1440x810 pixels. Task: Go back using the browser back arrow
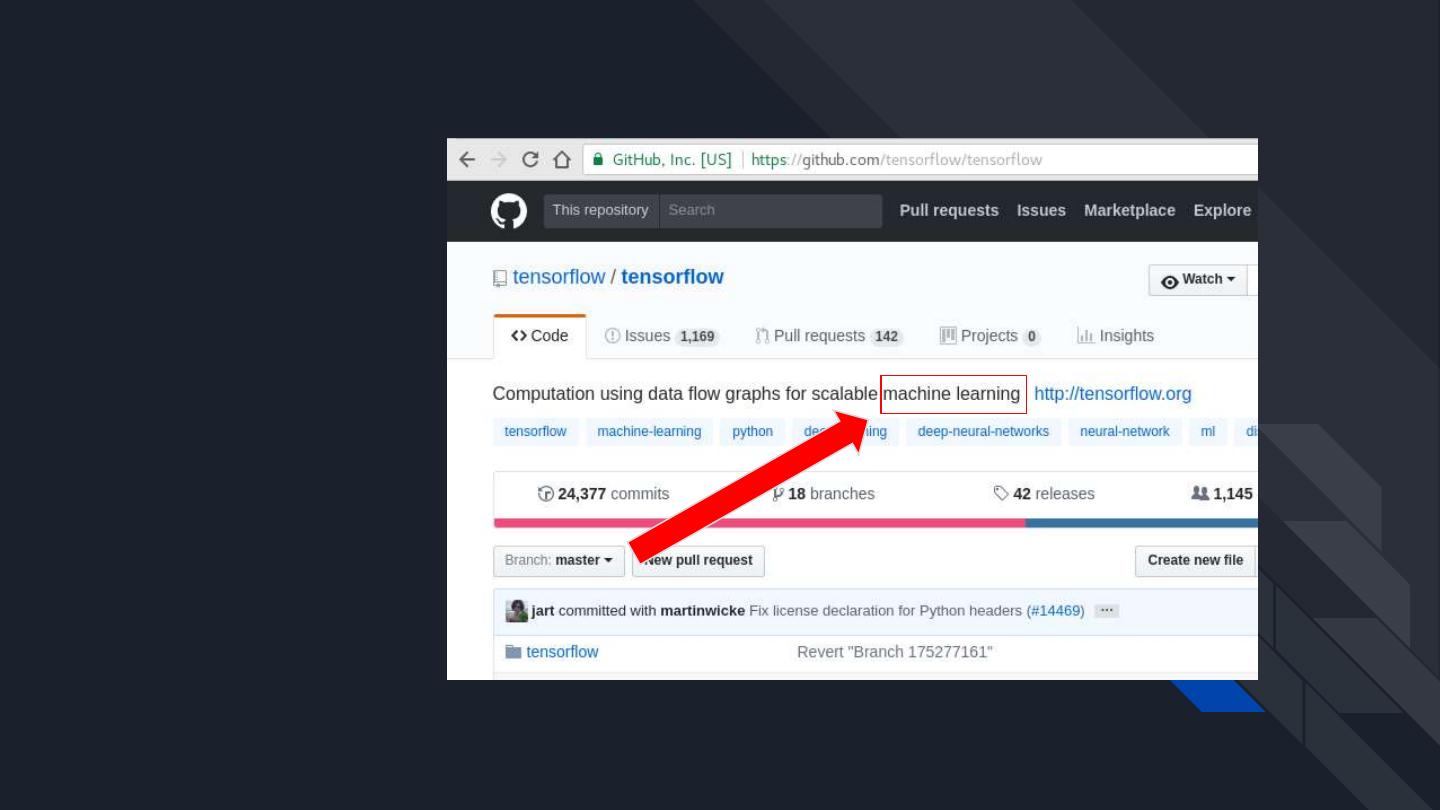click(466, 160)
